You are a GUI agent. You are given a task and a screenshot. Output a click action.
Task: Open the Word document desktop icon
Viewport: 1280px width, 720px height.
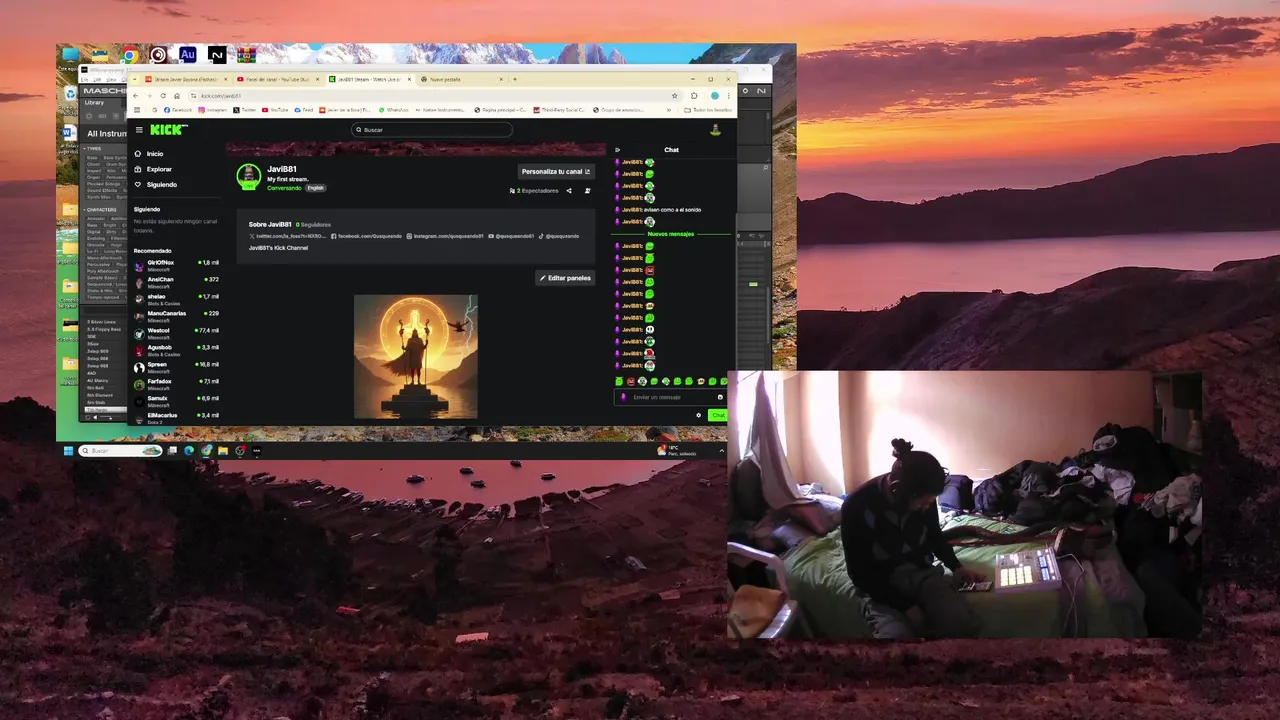69,133
